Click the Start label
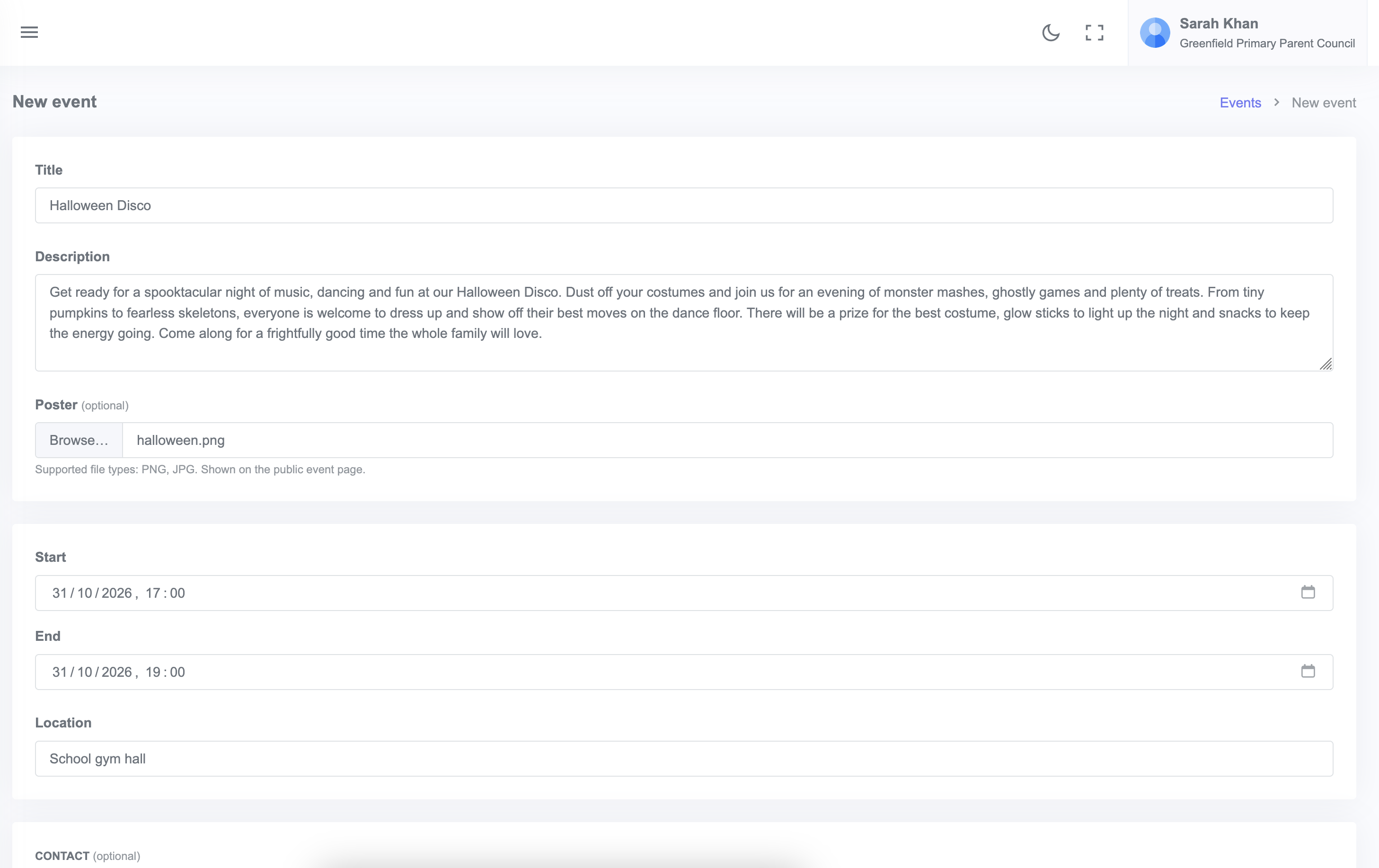The height and width of the screenshot is (868, 1379). [x=50, y=557]
